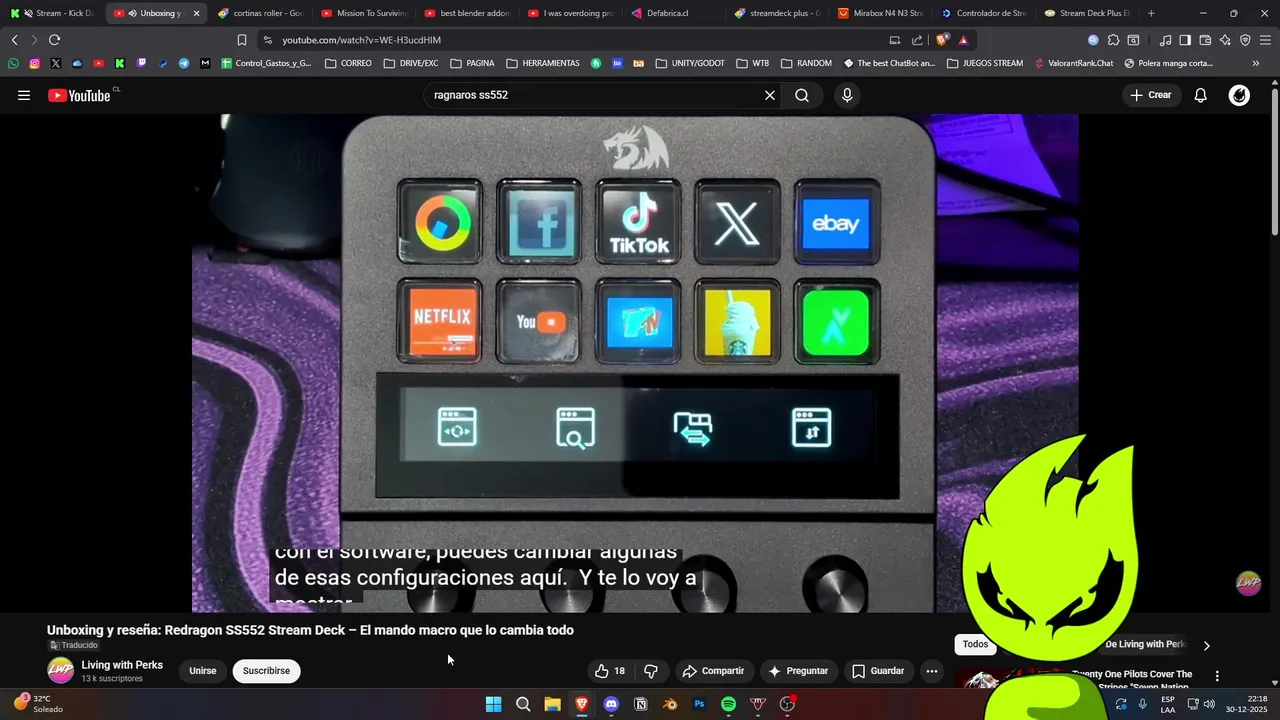
Task: Subscribe with the Suscribirse button
Action: (266, 671)
